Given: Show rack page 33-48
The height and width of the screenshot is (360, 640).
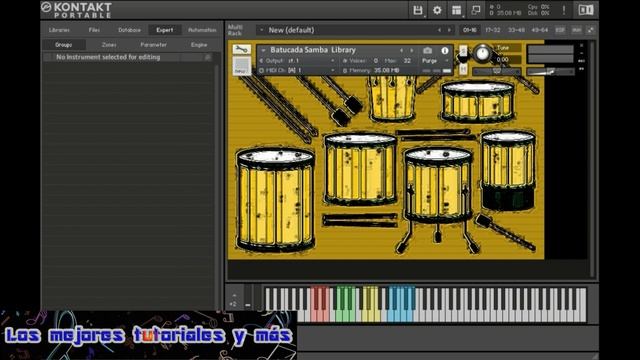Looking at the screenshot, I should (x=516, y=30).
